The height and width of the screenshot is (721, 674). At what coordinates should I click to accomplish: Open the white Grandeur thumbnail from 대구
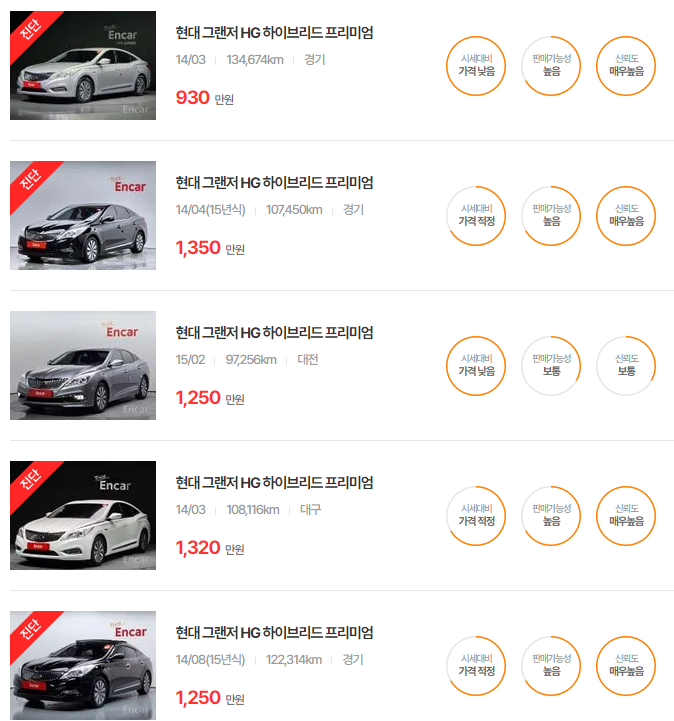[x=83, y=515]
